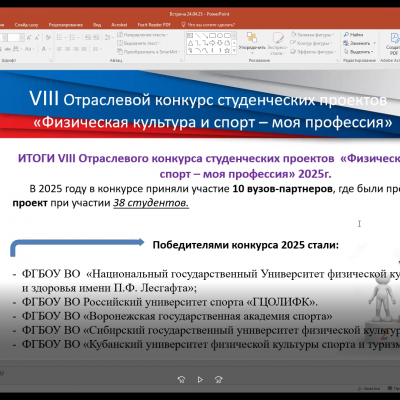Decrease list indent level

88,37
